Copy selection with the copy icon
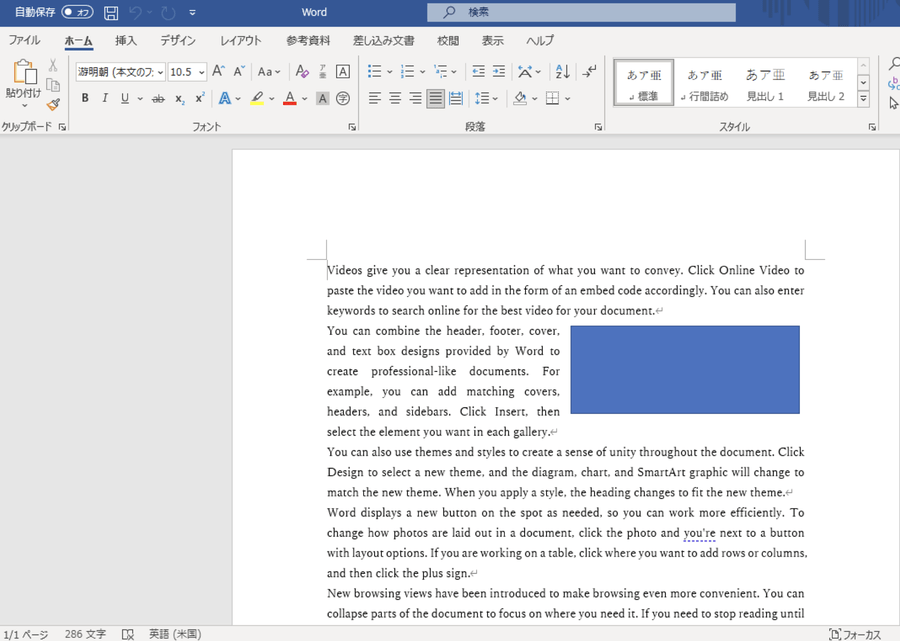The width and height of the screenshot is (900, 641). (x=53, y=85)
